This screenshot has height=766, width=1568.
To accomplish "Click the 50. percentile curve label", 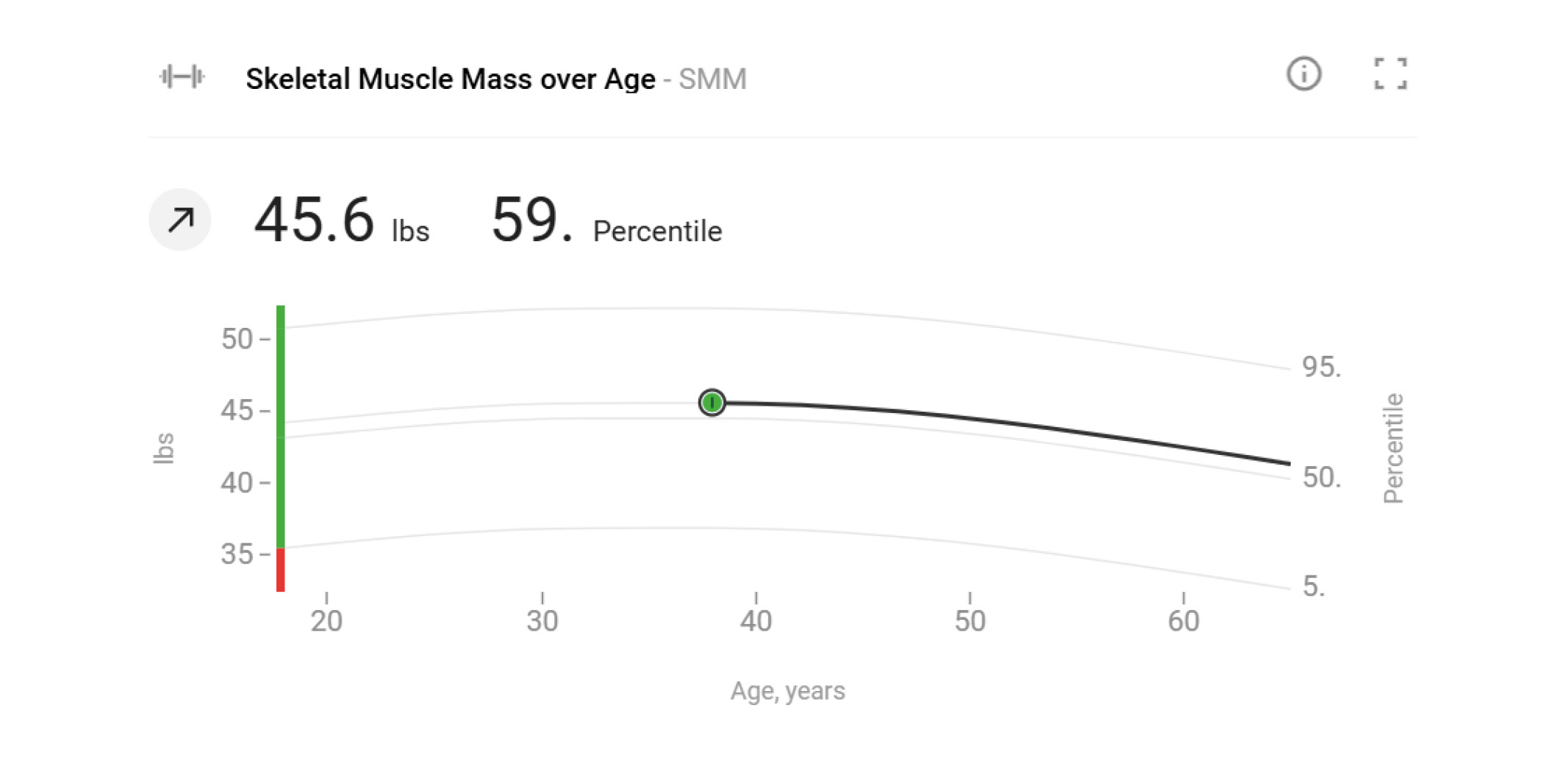I will 1321,478.
